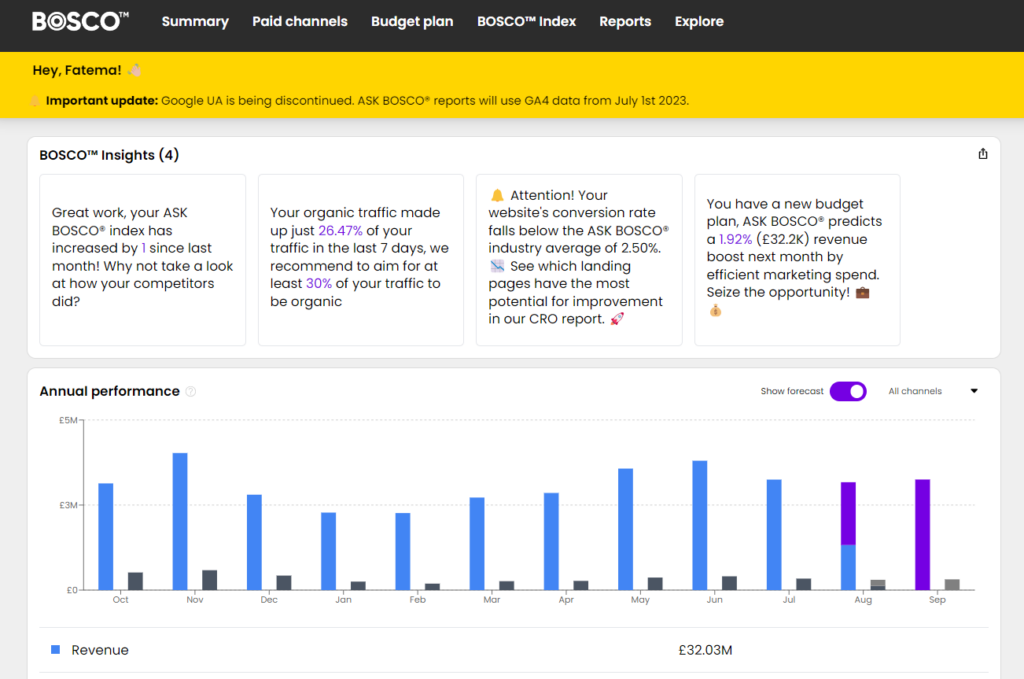Click the November blue revenue bar
Screen dimensions: 1024x679
coord(180,520)
